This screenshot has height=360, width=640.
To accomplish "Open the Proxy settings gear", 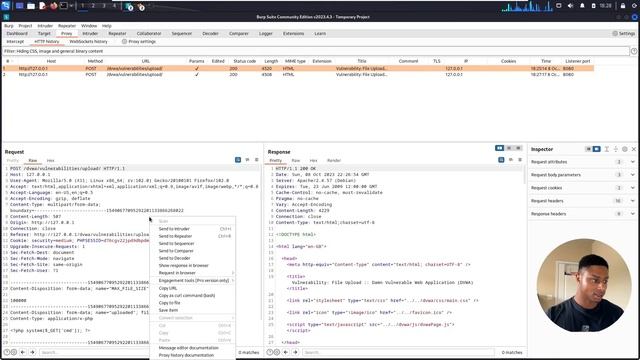I will 124,42.
